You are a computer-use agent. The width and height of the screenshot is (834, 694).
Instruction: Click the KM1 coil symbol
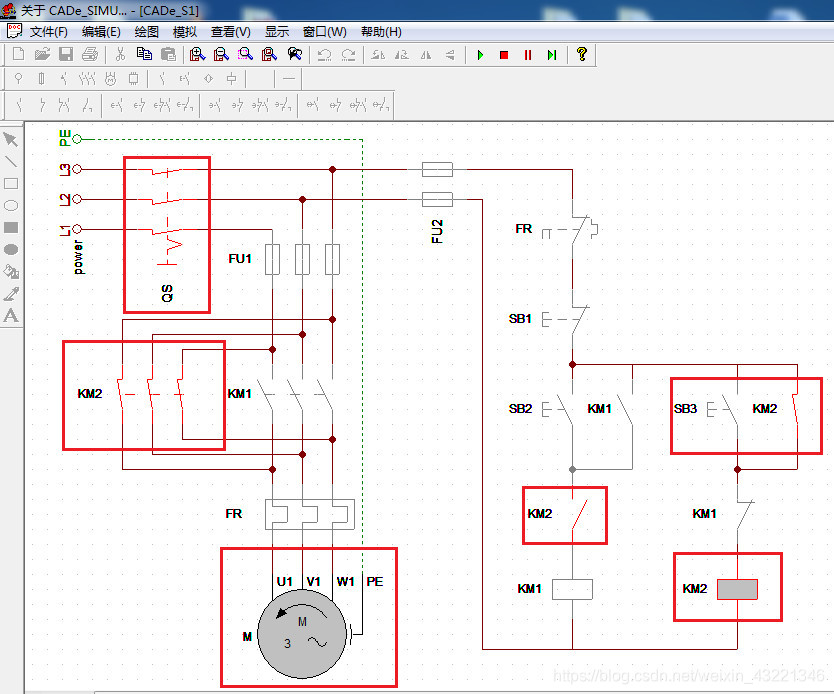(572, 589)
